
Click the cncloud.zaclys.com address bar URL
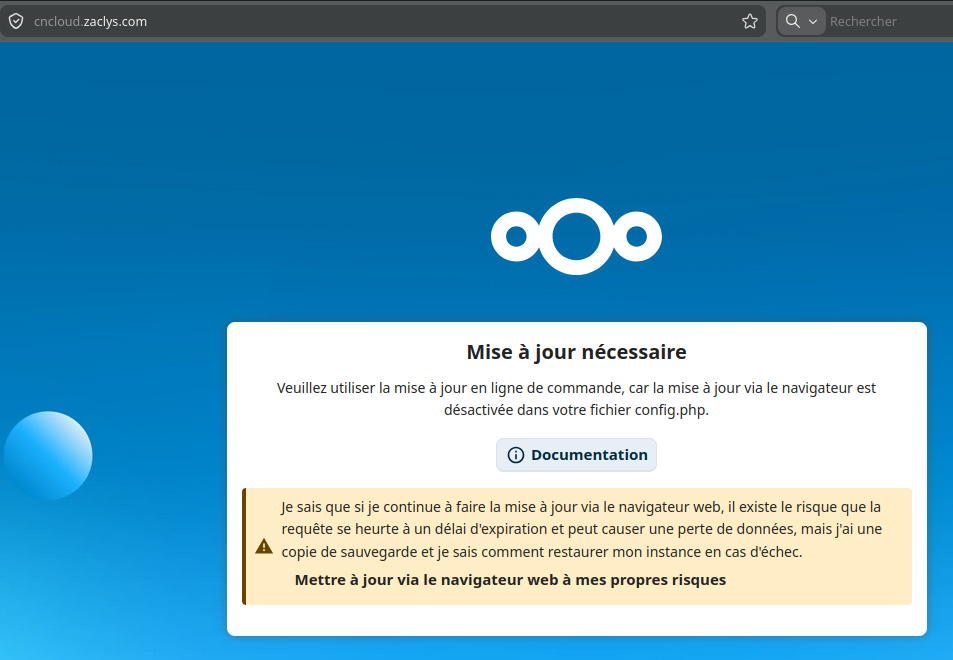coord(91,21)
